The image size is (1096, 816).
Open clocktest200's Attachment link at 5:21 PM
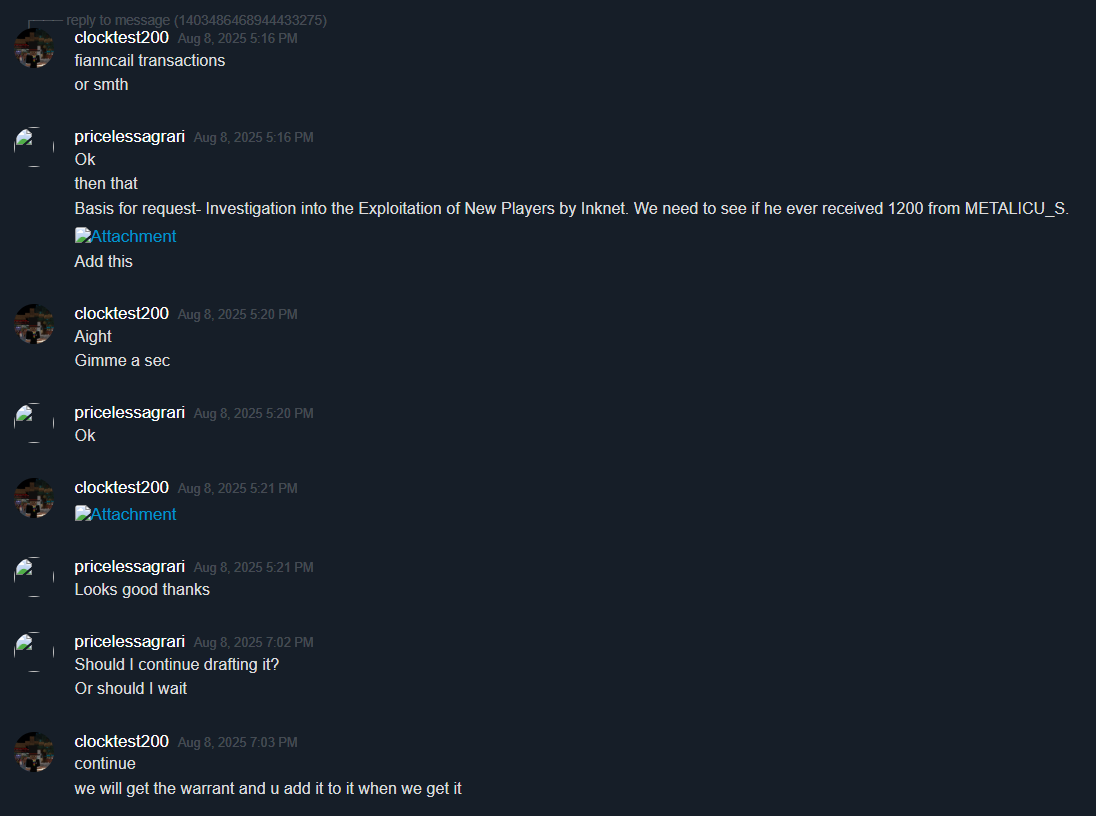click(126, 514)
